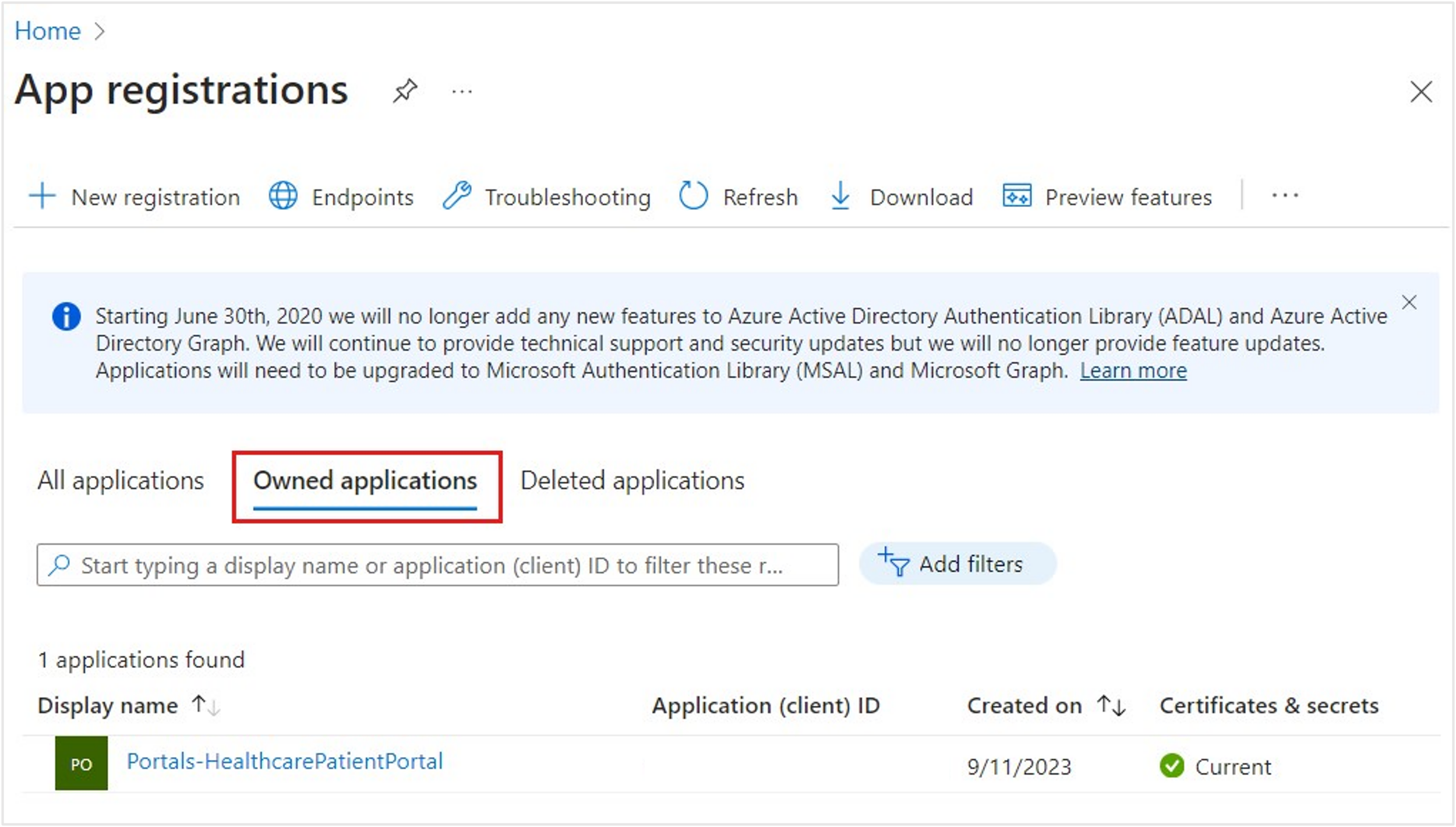Click the New registration label
Screen dimensions: 1456x827
156,197
